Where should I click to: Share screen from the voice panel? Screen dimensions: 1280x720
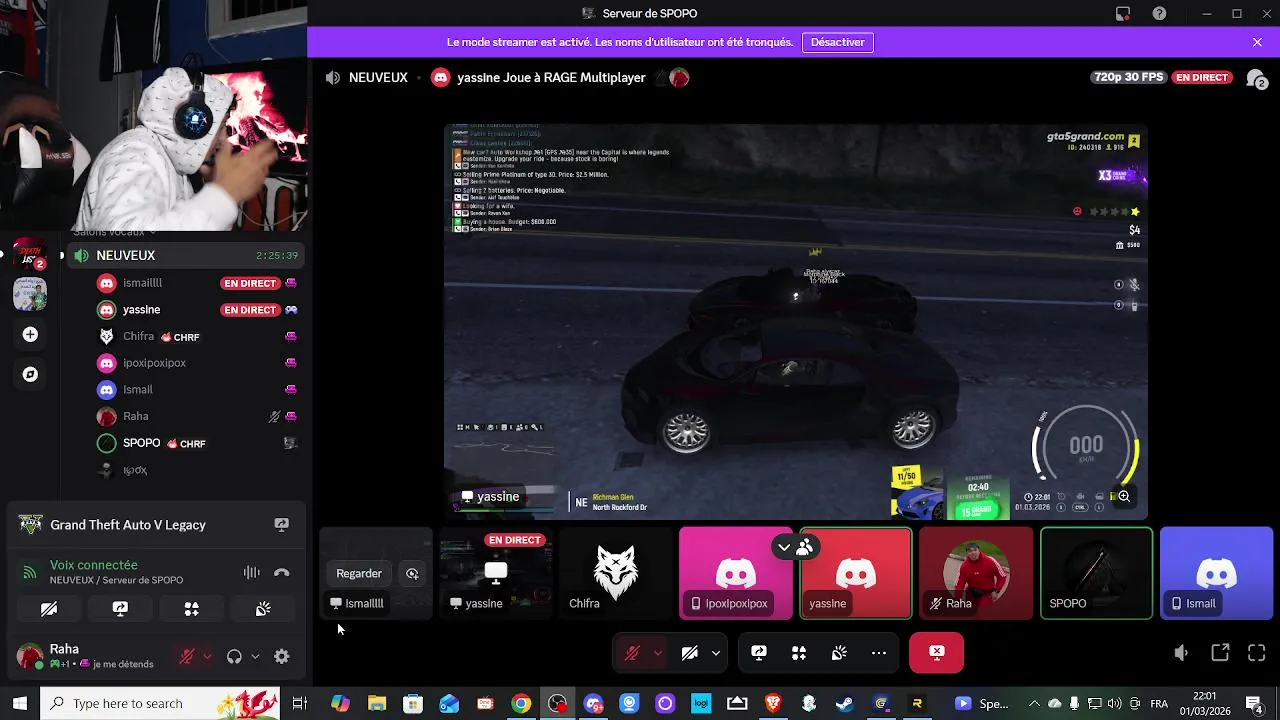120,608
